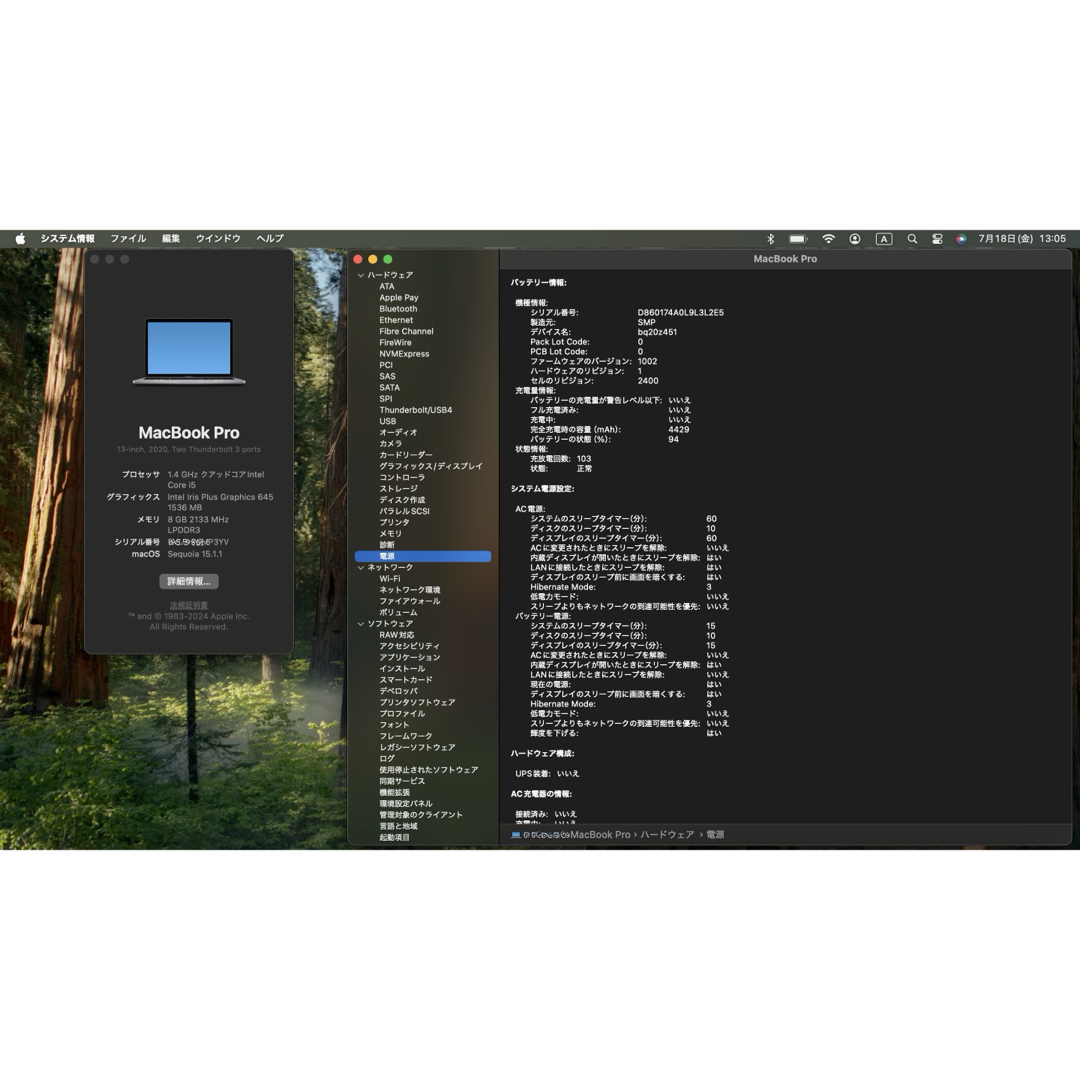Select FireWire in the sidebar
Screen dimensions: 1080x1080
(x=395, y=342)
